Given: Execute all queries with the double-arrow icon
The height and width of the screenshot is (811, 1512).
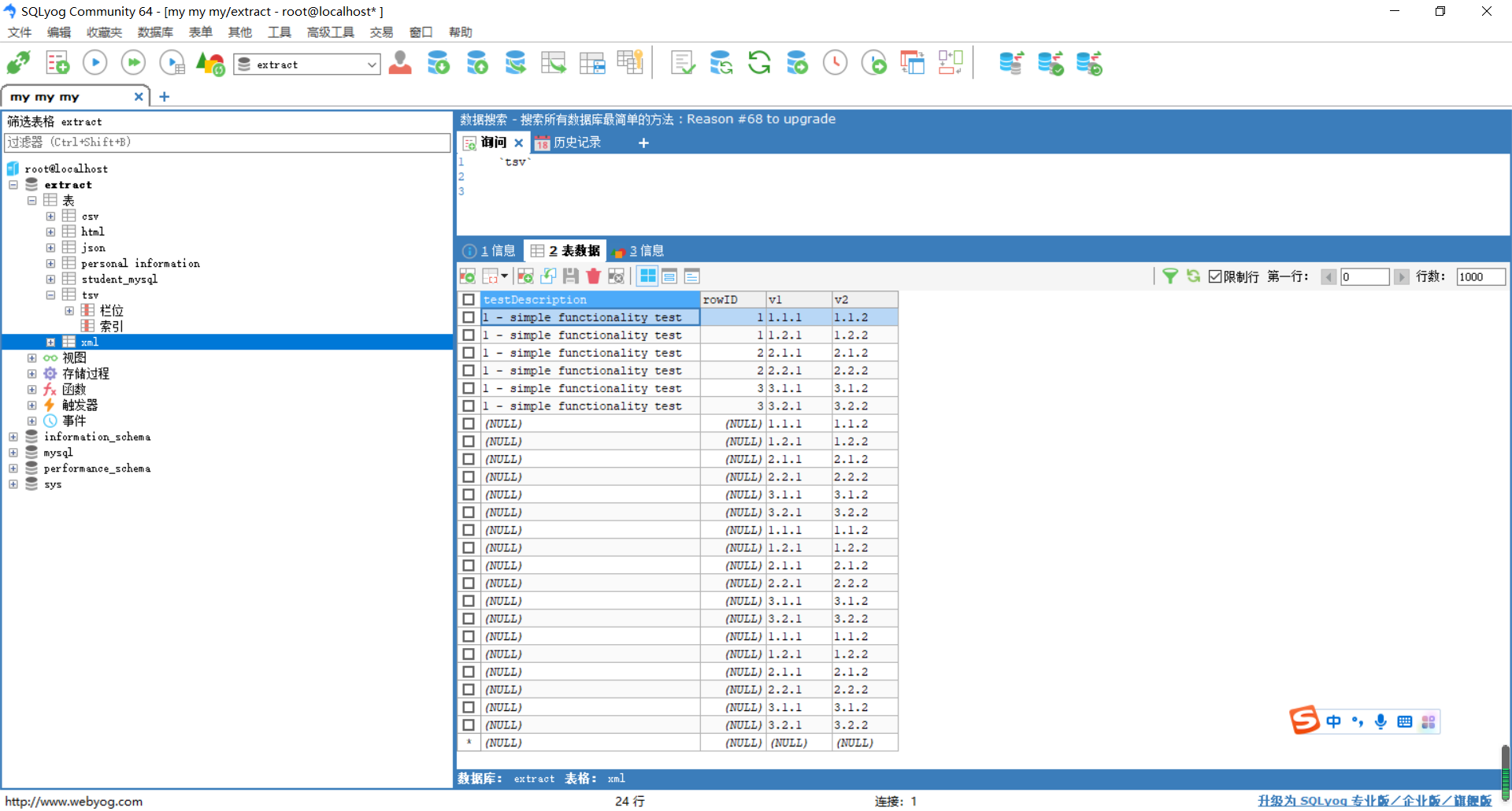Looking at the screenshot, I should point(133,62).
